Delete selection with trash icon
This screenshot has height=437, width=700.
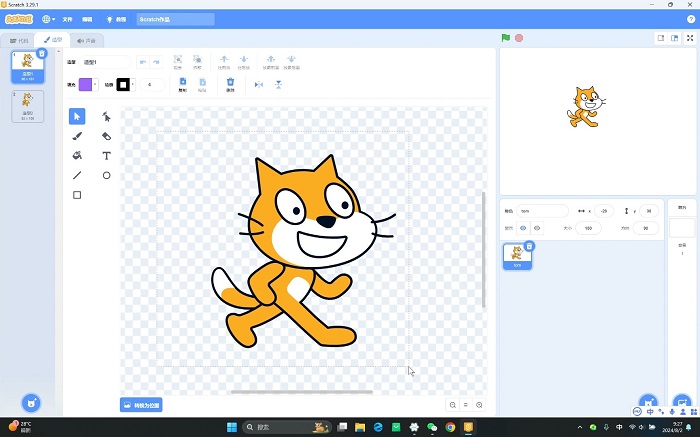click(230, 84)
